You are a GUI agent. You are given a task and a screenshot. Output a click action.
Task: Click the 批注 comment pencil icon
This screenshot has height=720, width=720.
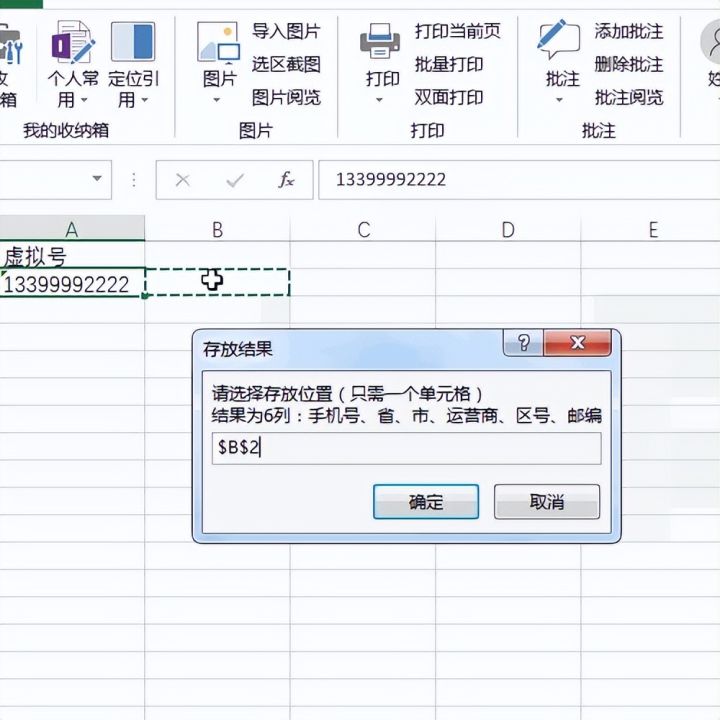[x=558, y=40]
